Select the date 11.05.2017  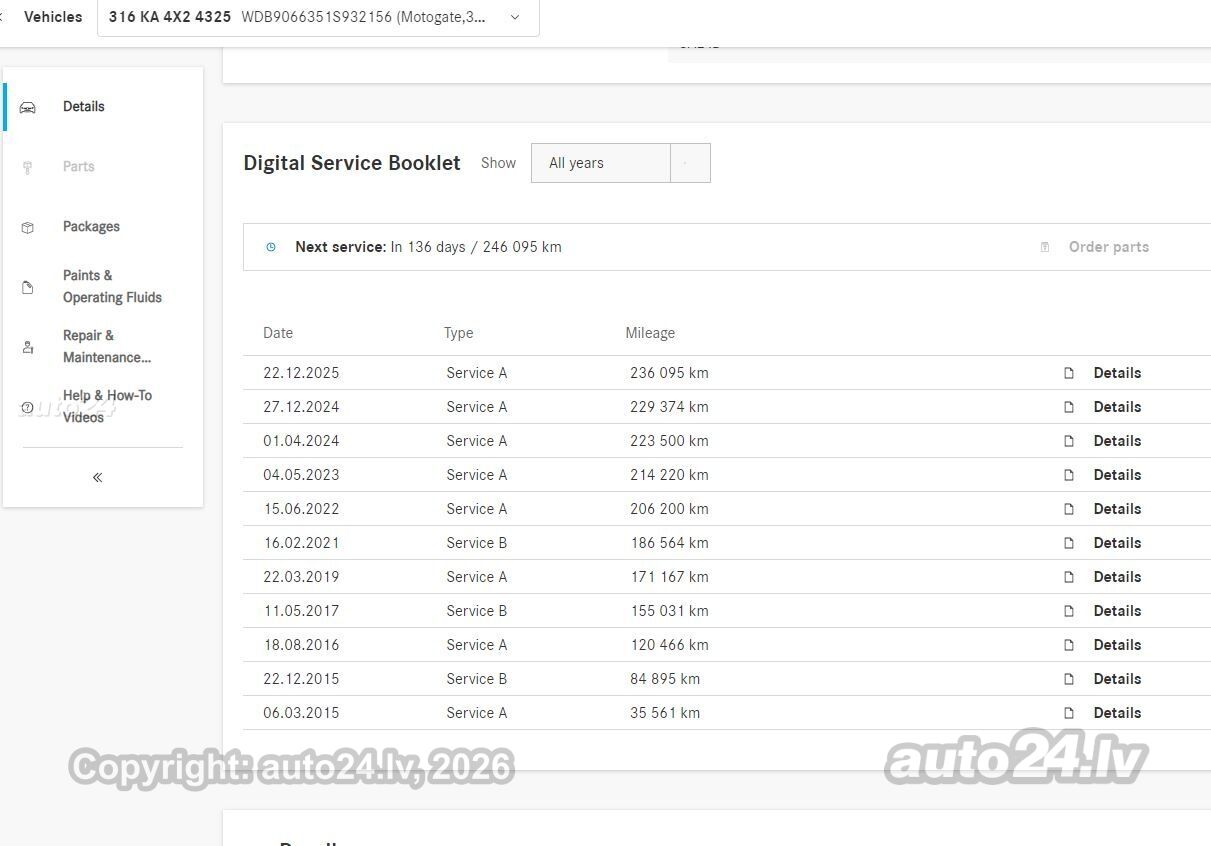[x=301, y=611]
